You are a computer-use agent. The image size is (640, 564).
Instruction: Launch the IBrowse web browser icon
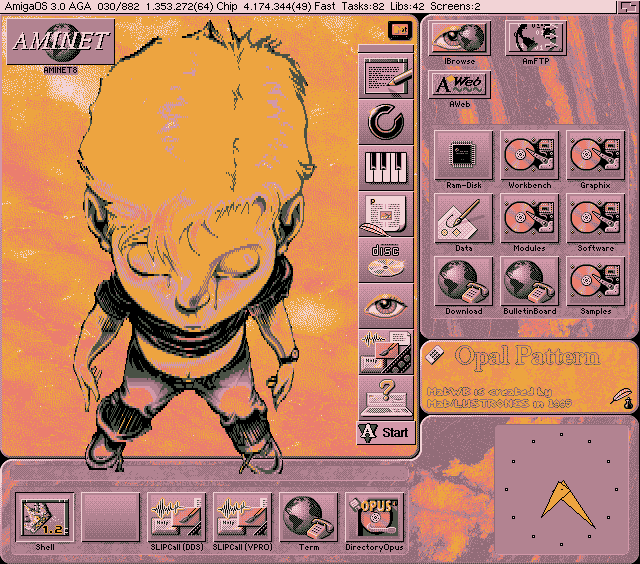point(460,38)
